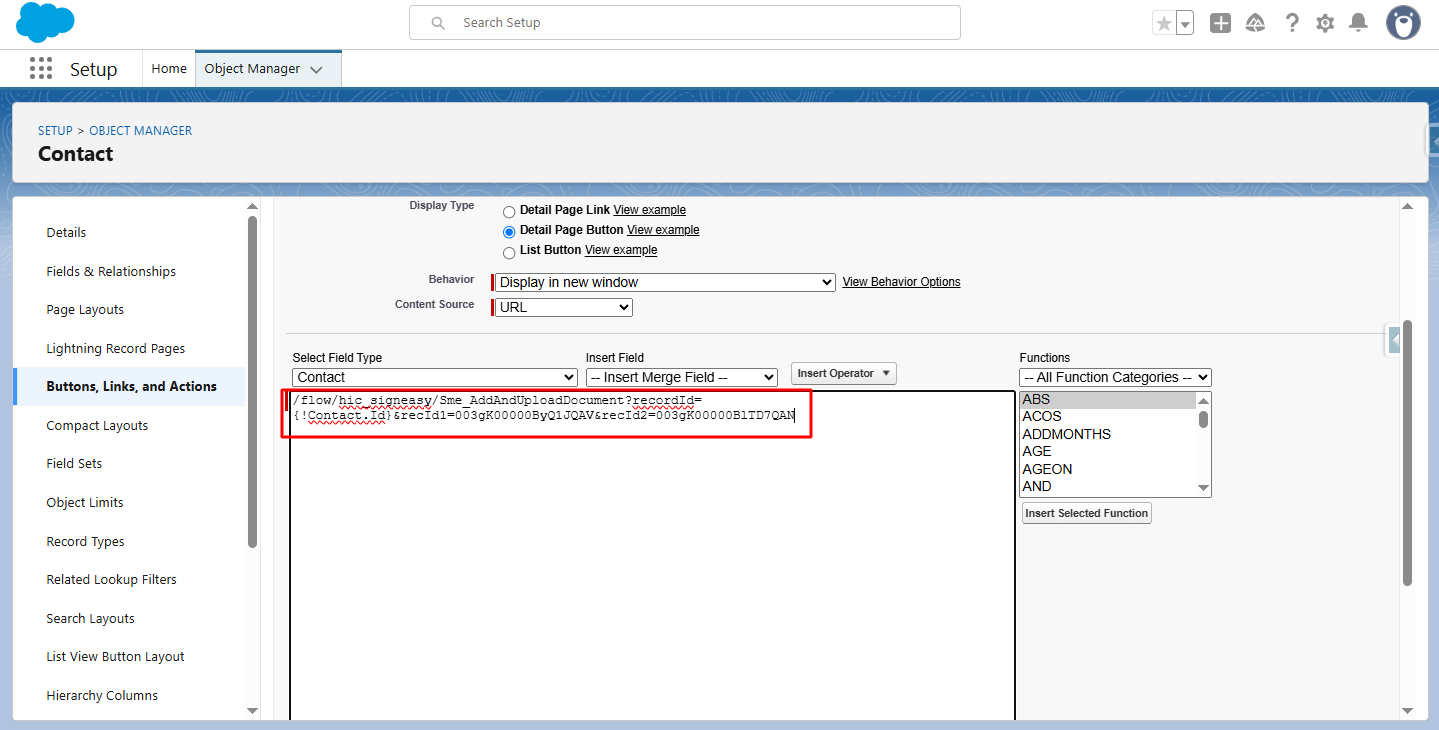Screen dimensions: 1439x730
Task: Select the Detail Page Link radio button
Action: point(509,211)
